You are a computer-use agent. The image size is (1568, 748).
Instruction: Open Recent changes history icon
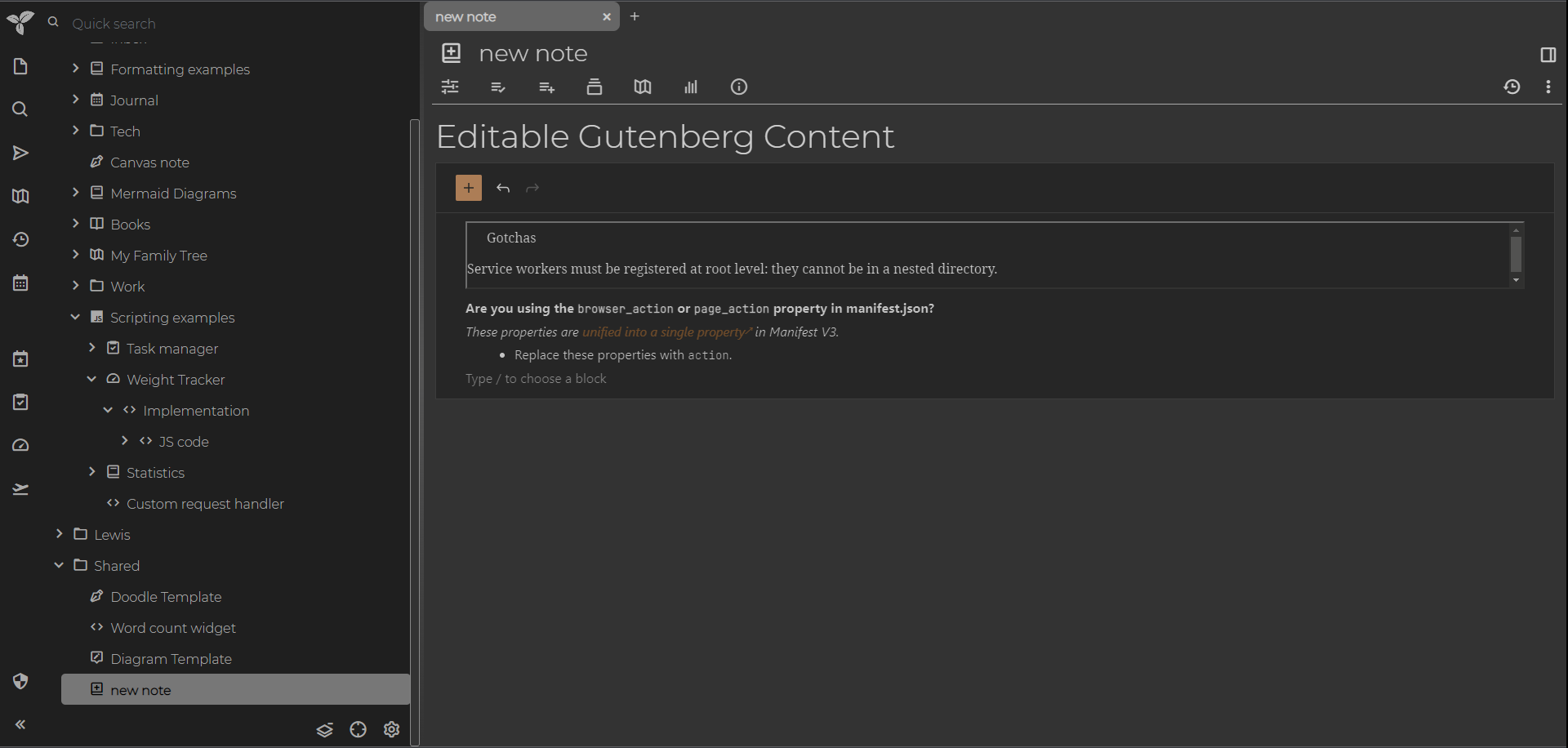coord(20,239)
